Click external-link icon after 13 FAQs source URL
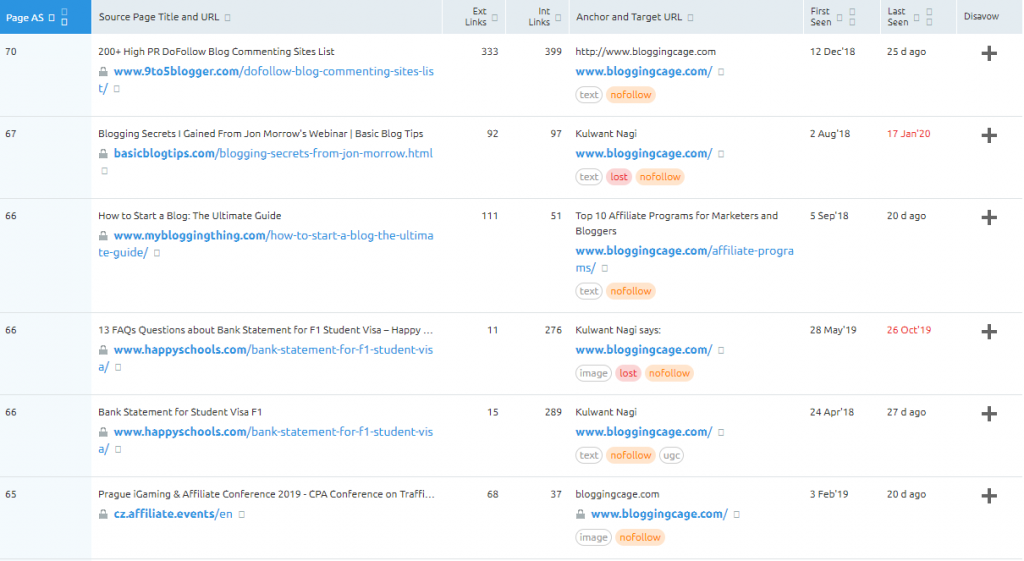The width and height of the screenshot is (1024, 561). click(118, 368)
